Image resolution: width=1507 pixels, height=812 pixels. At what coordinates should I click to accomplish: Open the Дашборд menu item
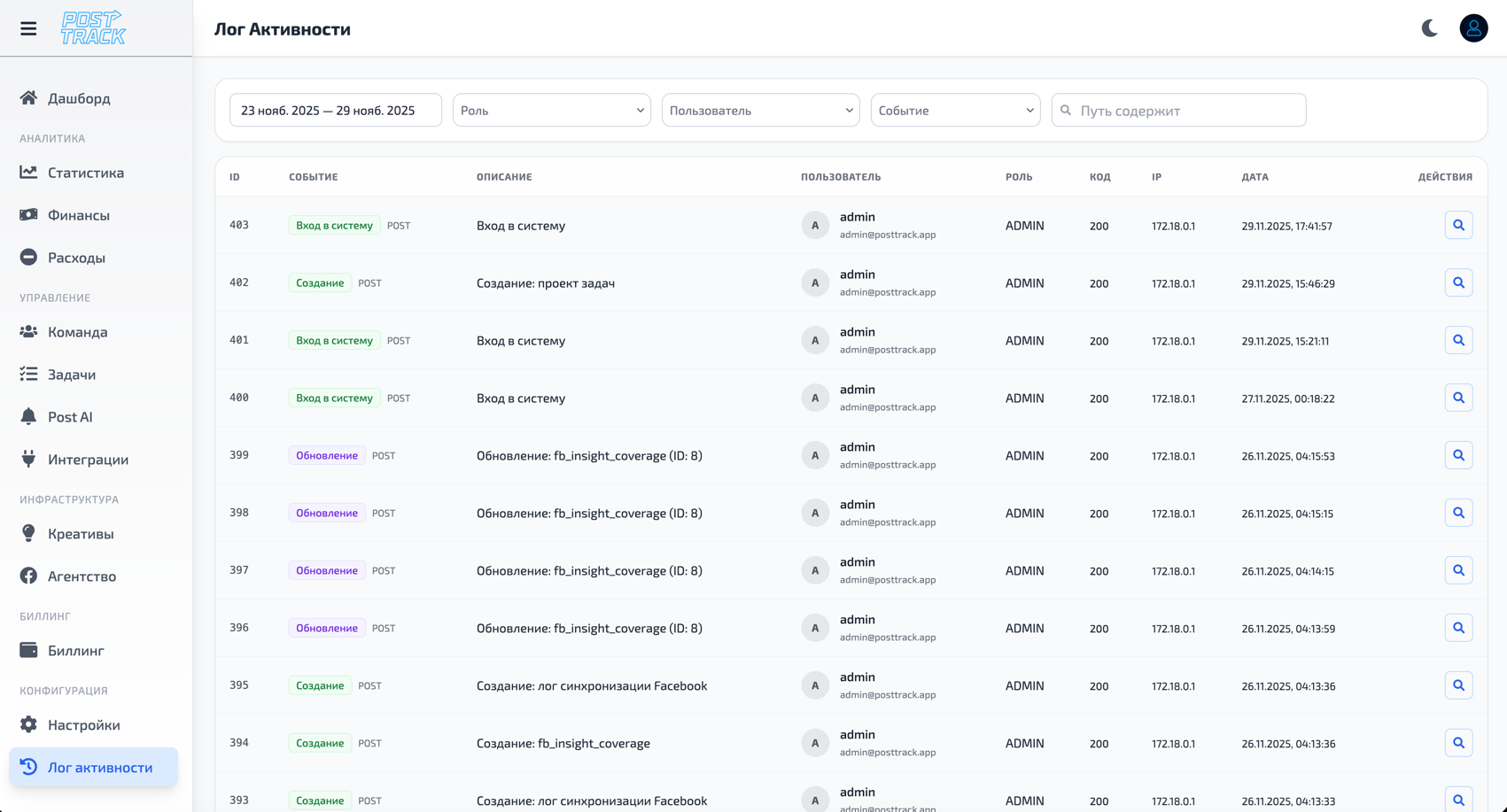click(x=79, y=98)
